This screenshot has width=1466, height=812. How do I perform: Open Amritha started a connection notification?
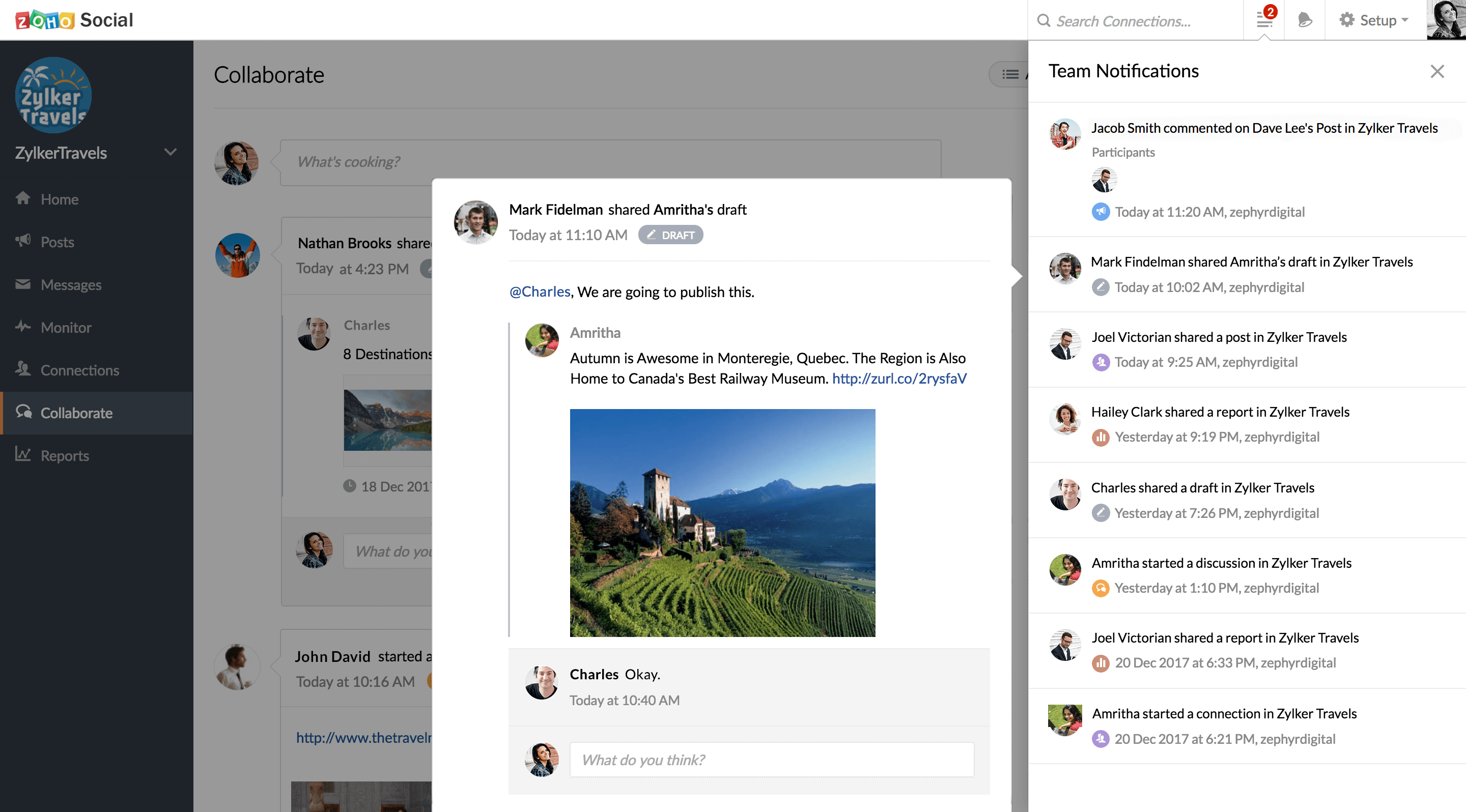(x=1247, y=726)
